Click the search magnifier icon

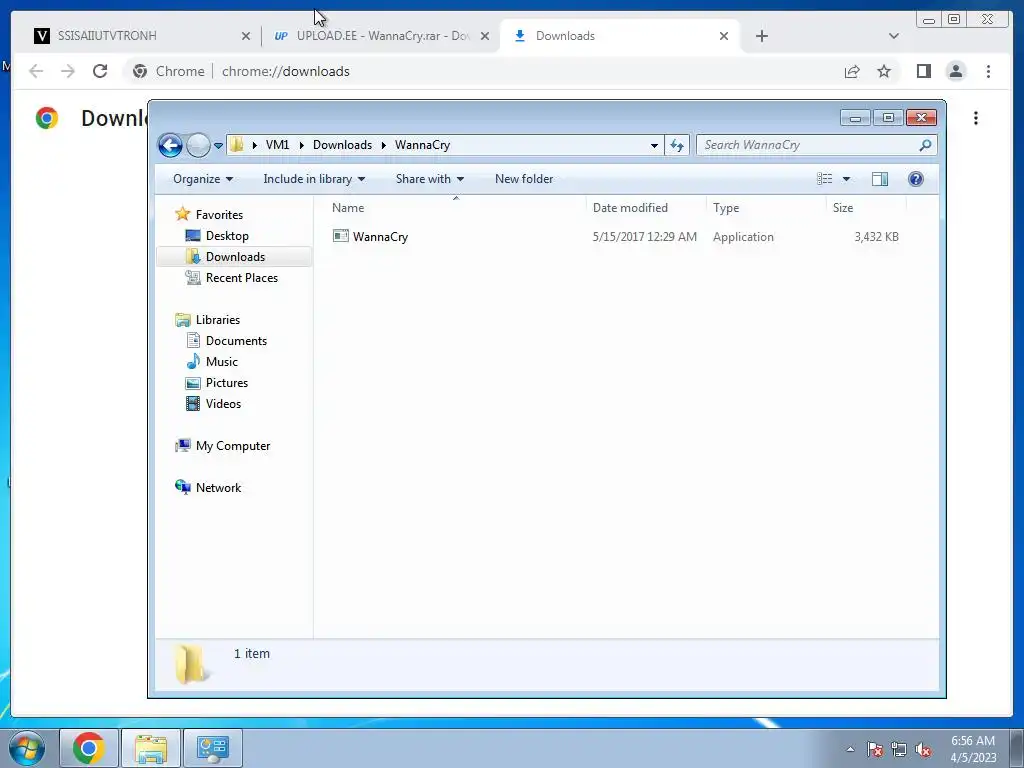pyautogui.click(x=925, y=145)
